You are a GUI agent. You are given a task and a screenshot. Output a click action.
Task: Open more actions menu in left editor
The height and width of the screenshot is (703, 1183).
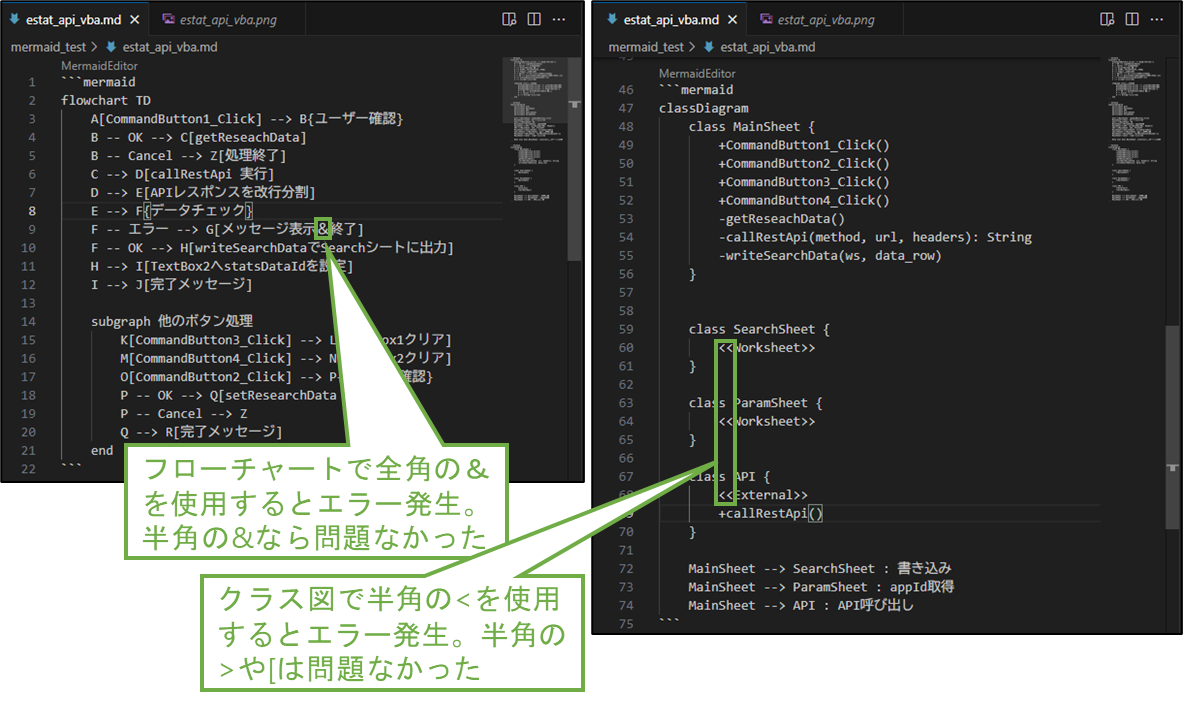click(559, 20)
